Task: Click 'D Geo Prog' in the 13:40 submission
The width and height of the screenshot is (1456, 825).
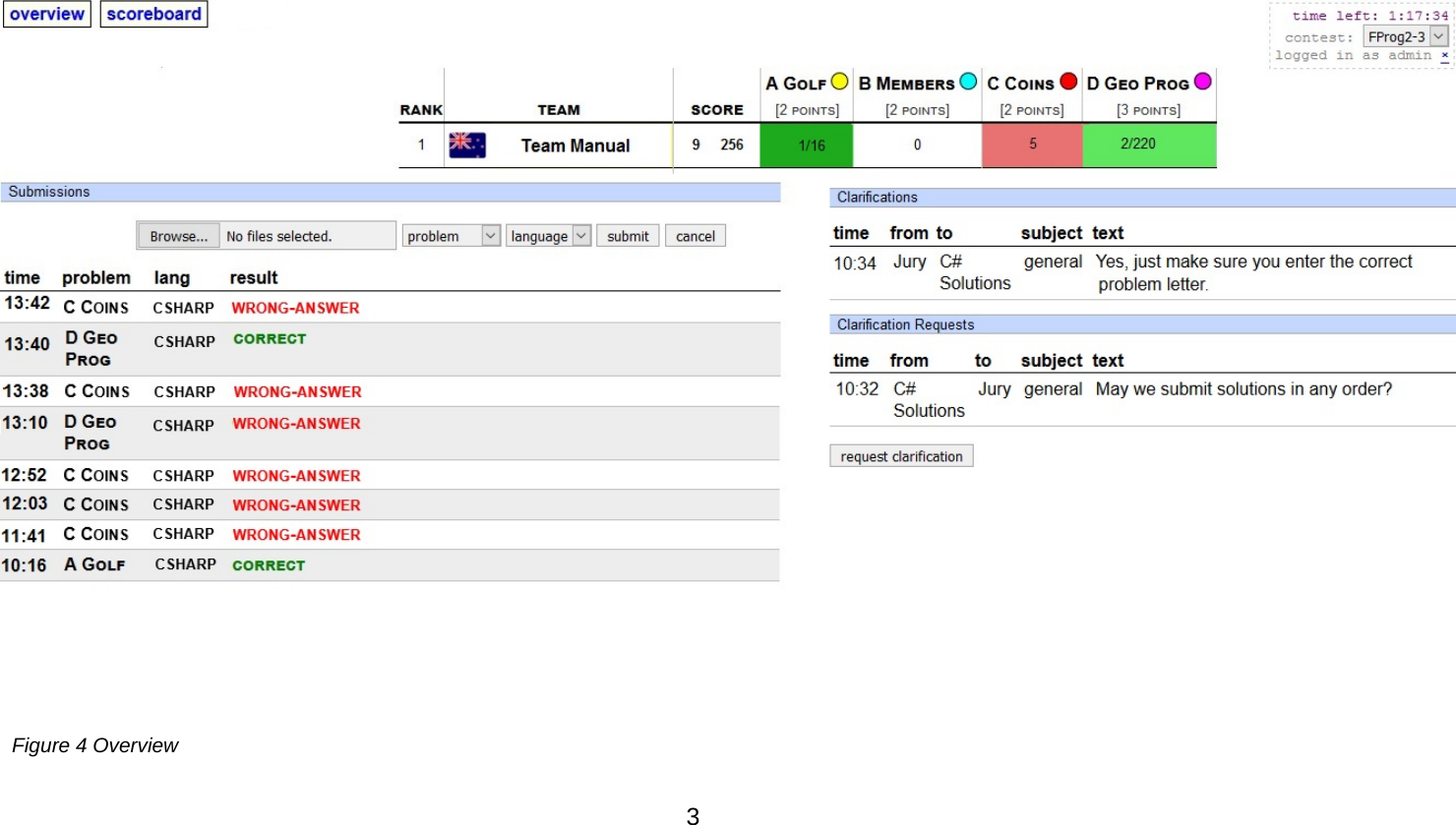Action: tap(91, 349)
